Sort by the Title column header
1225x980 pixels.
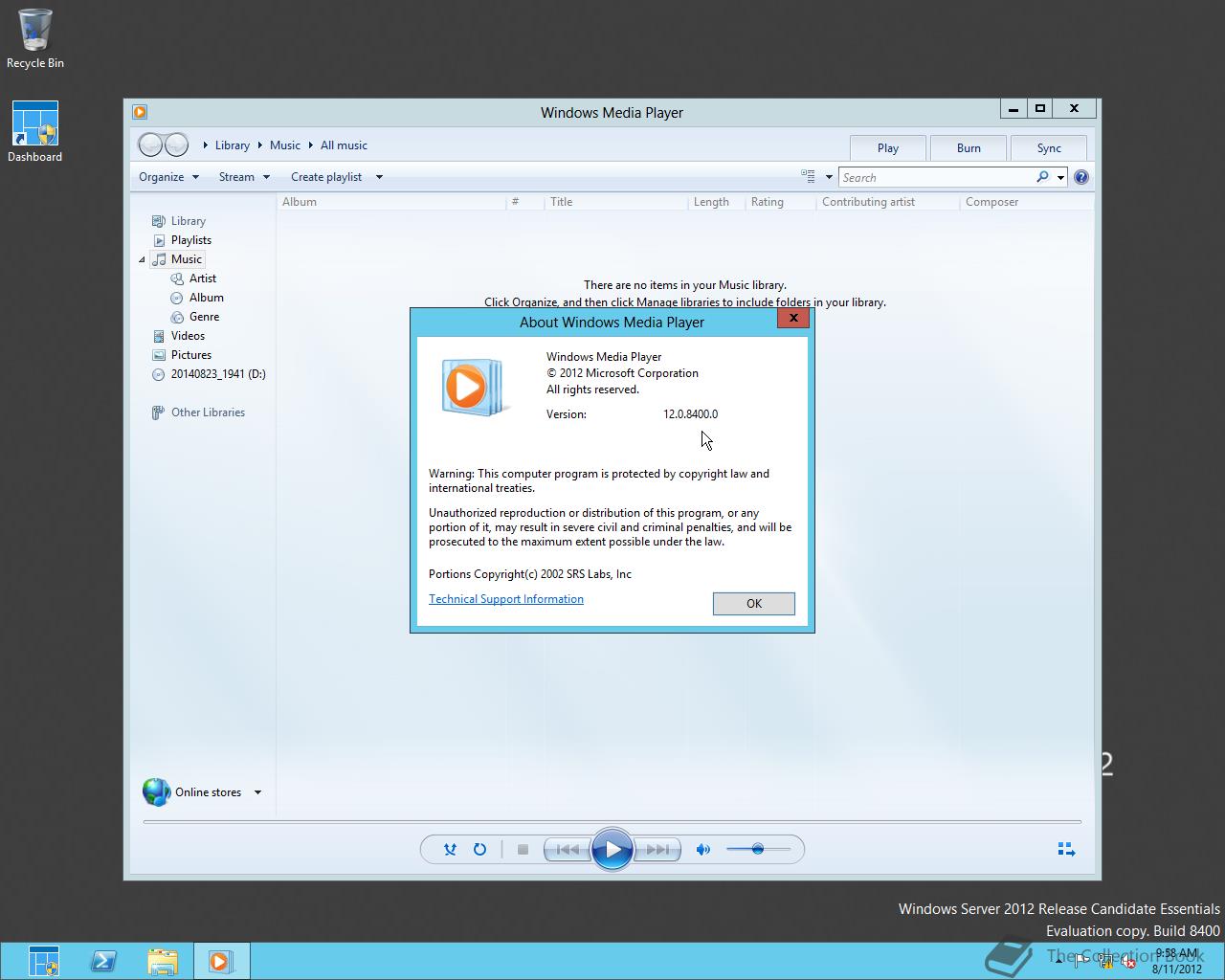click(x=616, y=202)
